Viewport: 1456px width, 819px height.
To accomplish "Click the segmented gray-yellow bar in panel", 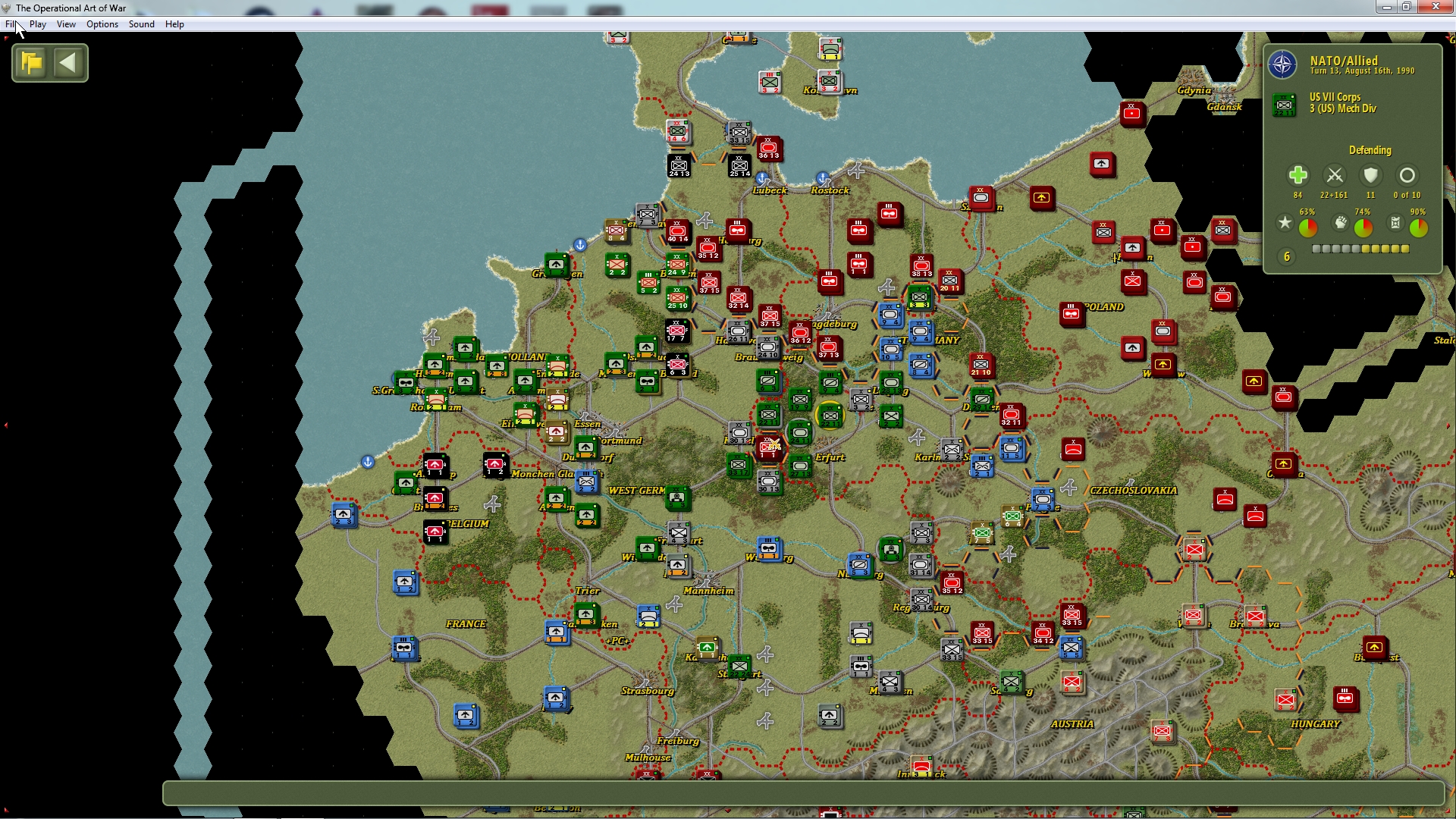I will (1360, 249).
